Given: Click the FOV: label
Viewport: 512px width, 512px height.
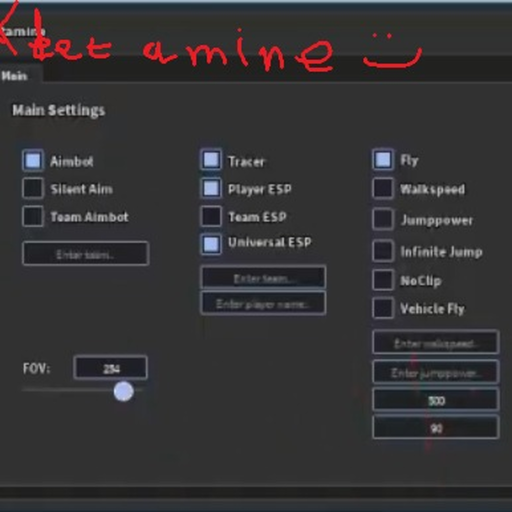Looking at the screenshot, I should (x=36, y=368).
